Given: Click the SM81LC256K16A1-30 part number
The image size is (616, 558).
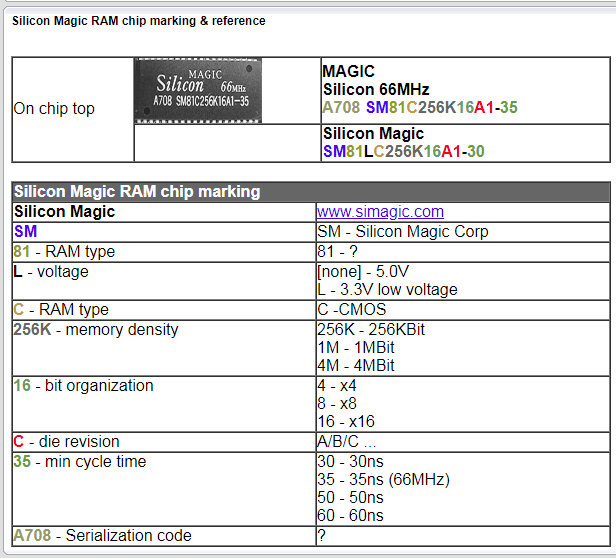Looking at the screenshot, I should tap(403, 151).
